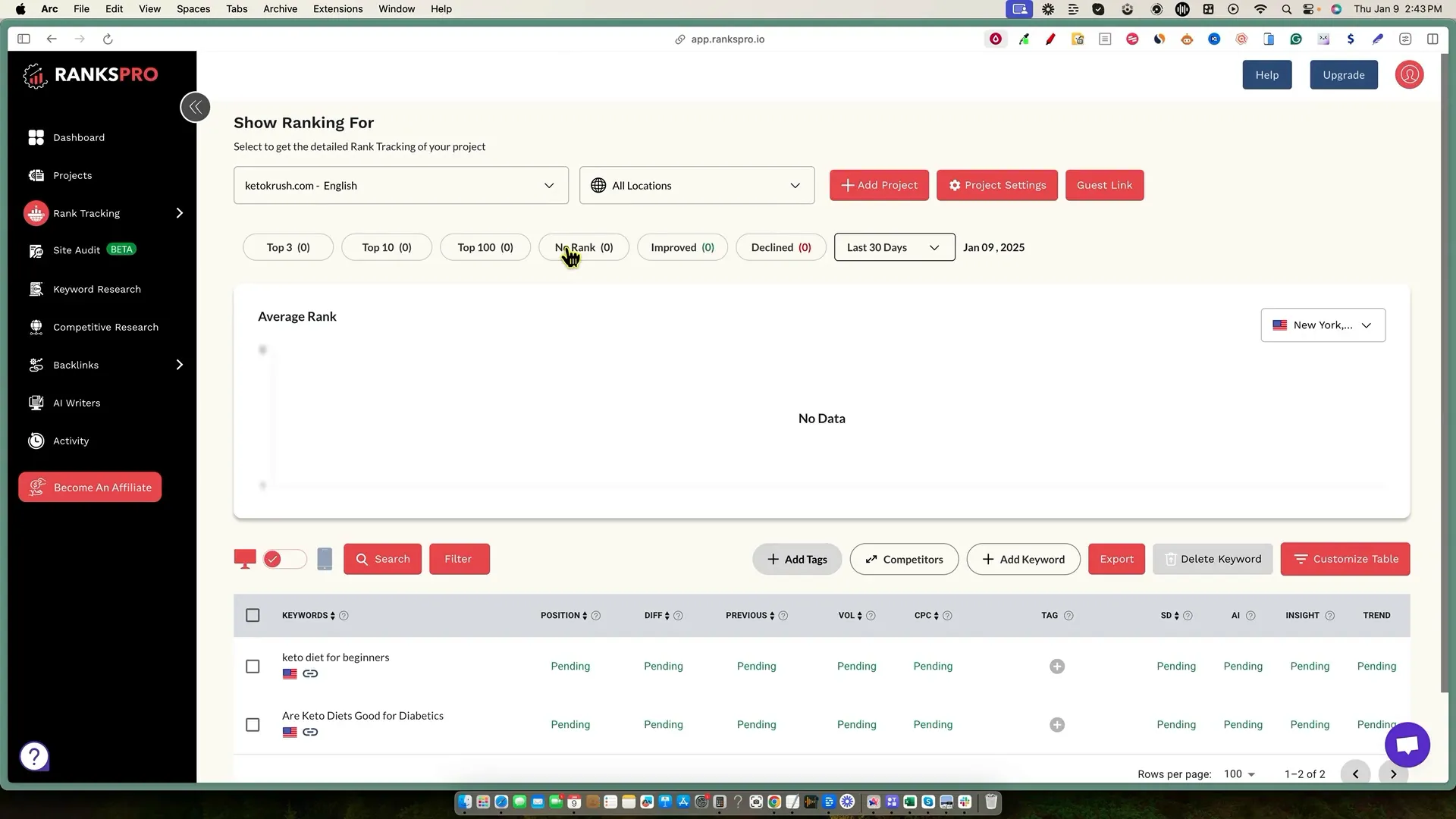The image size is (1456, 819).
Task: Expand the Last 30 Days dropdown
Action: point(894,248)
